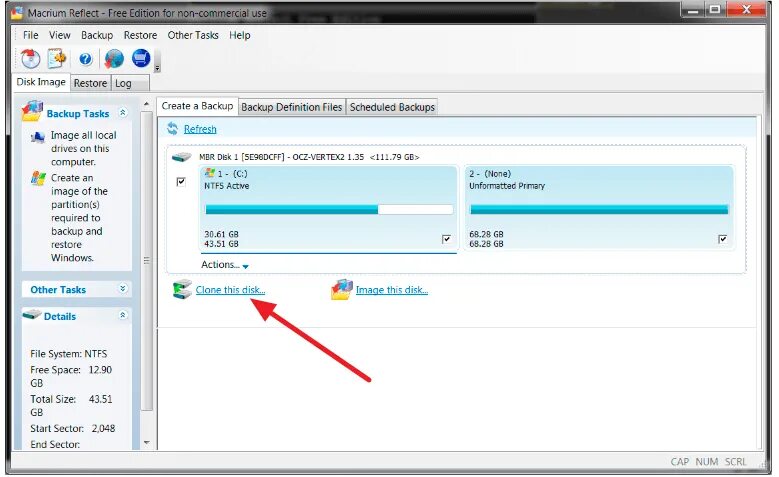Click Image all local drives on this computer
Image resolution: width=779 pixels, height=477 pixels.
pos(83,148)
